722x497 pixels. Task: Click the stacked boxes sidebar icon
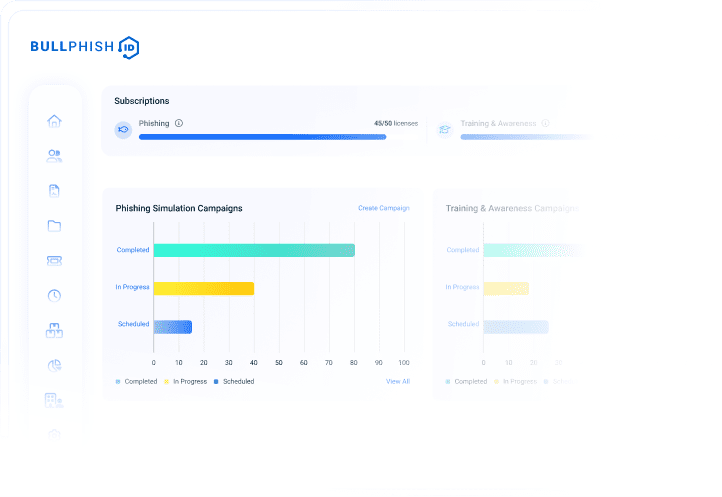click(x=54, y=330)
